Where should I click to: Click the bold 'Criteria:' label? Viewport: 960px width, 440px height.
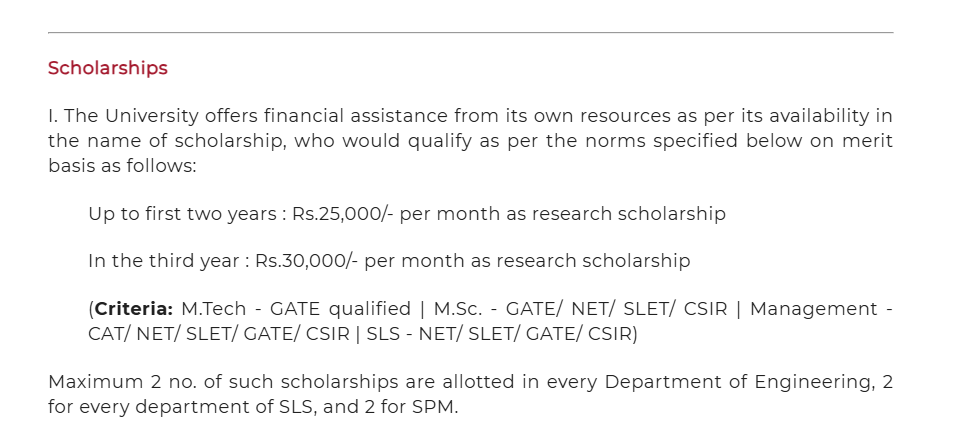click(134, 309)
